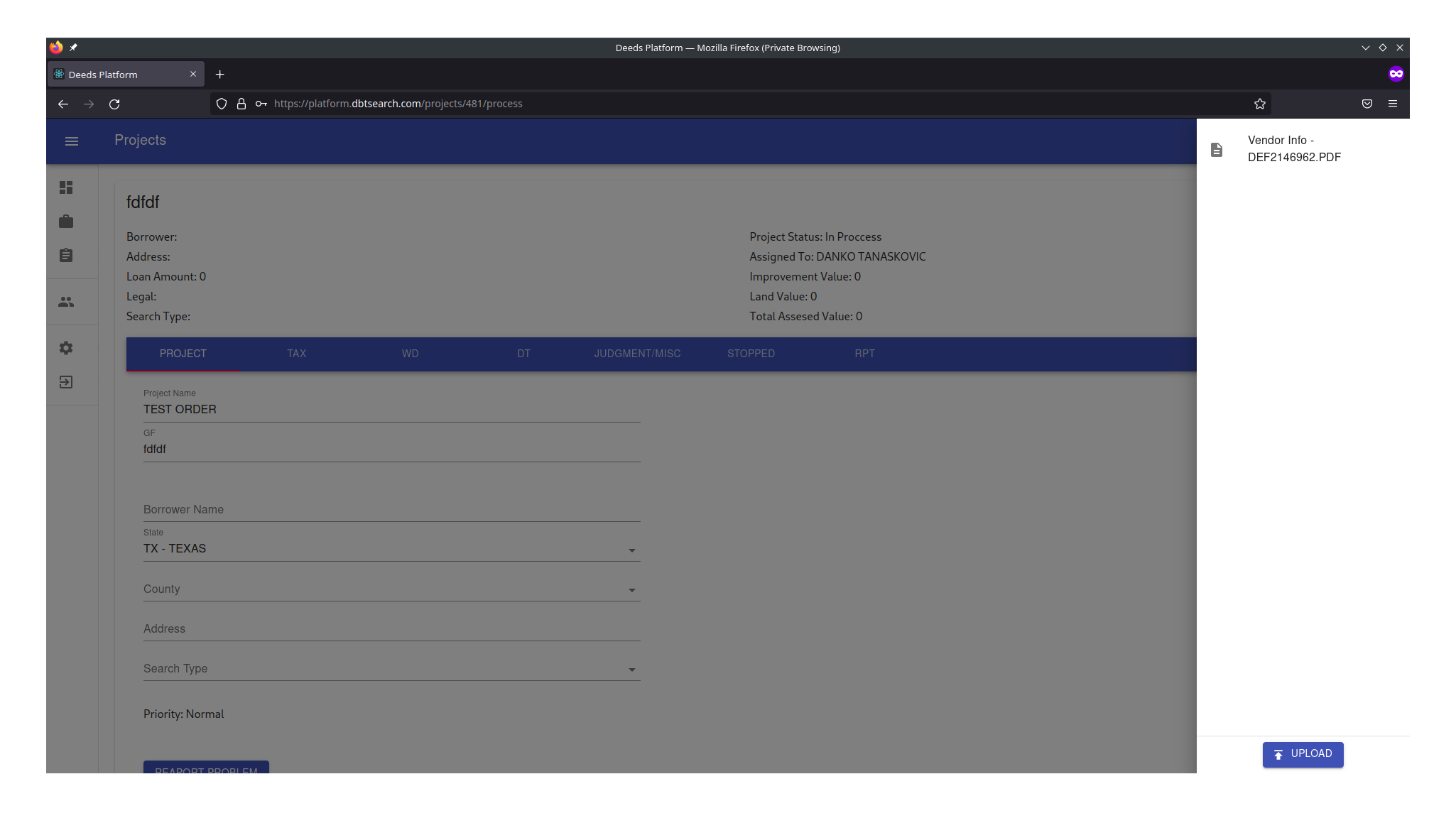Click the Vendor Info PDF document icon
The width and height of the screenshot is (1456, 828).
(1217, 150)
